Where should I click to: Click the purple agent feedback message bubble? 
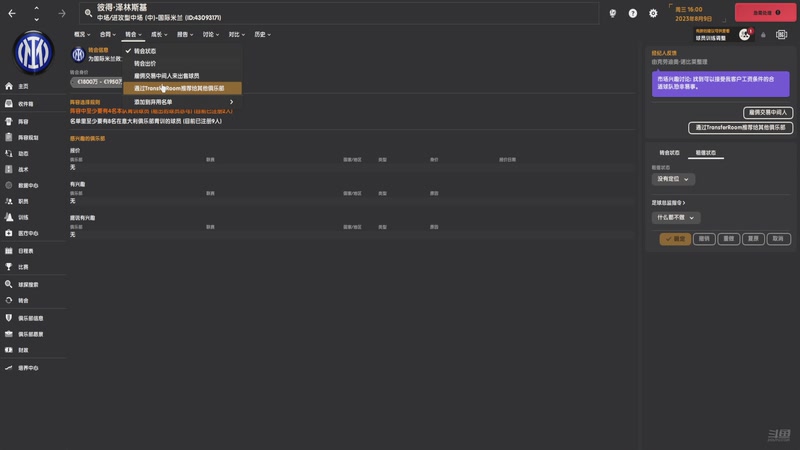720,84
